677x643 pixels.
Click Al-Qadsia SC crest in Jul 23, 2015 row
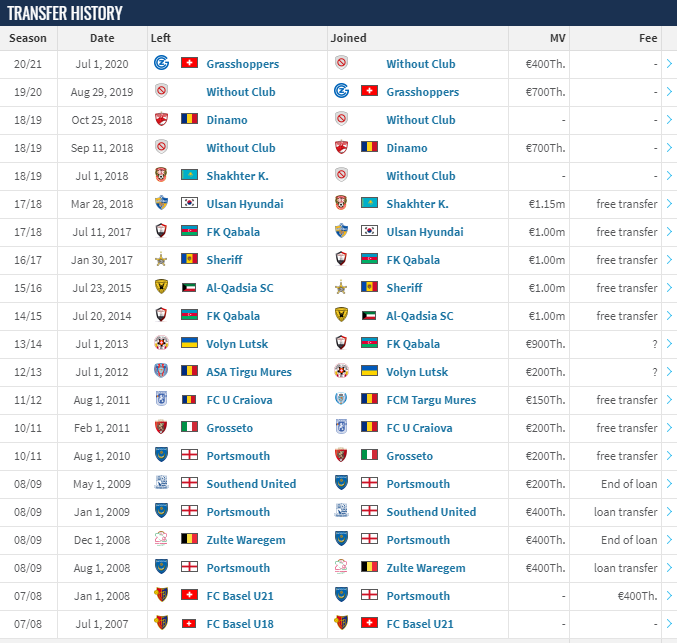coord(161,287)
